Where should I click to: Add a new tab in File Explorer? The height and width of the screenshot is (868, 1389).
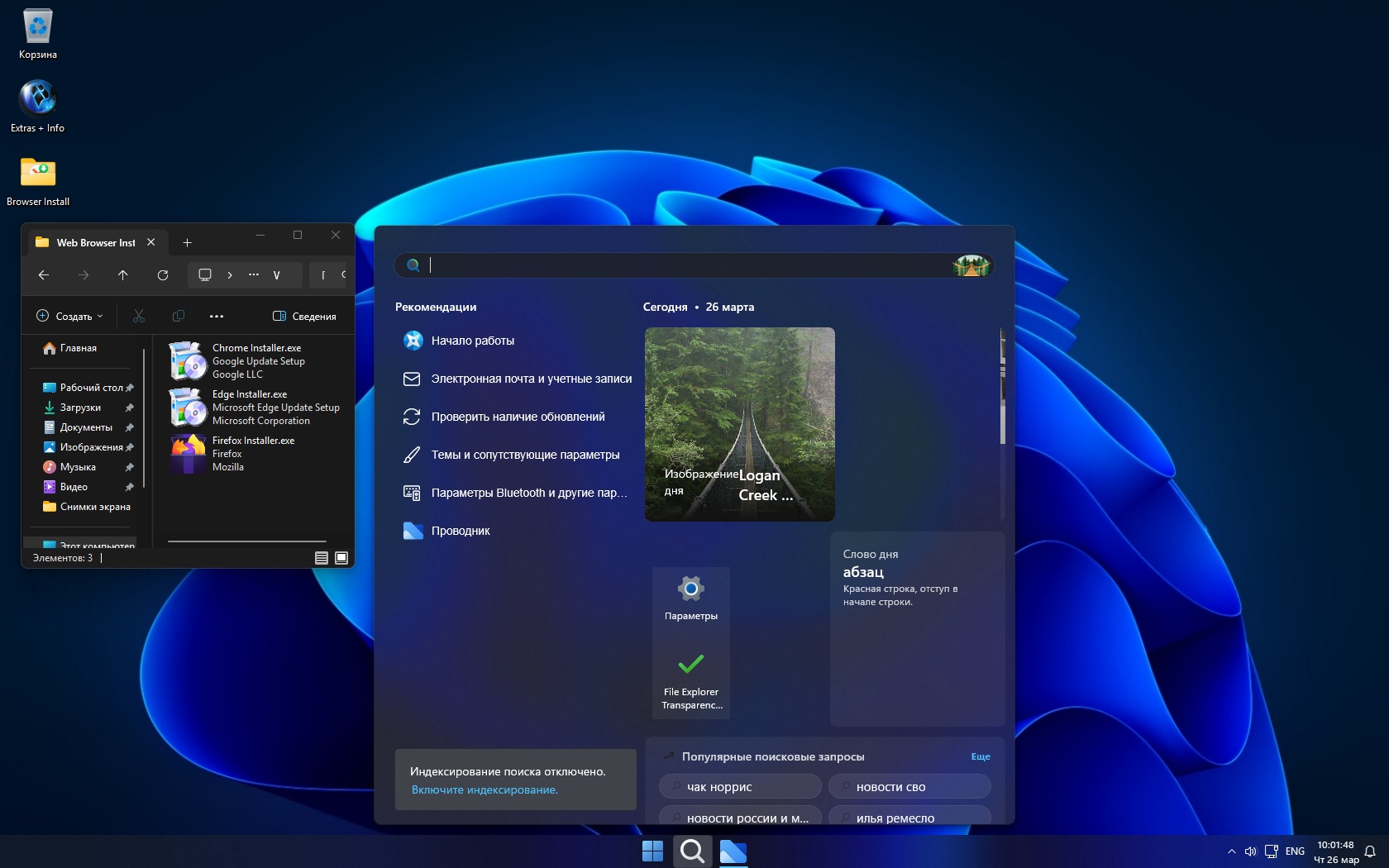(x=187, y=243)
